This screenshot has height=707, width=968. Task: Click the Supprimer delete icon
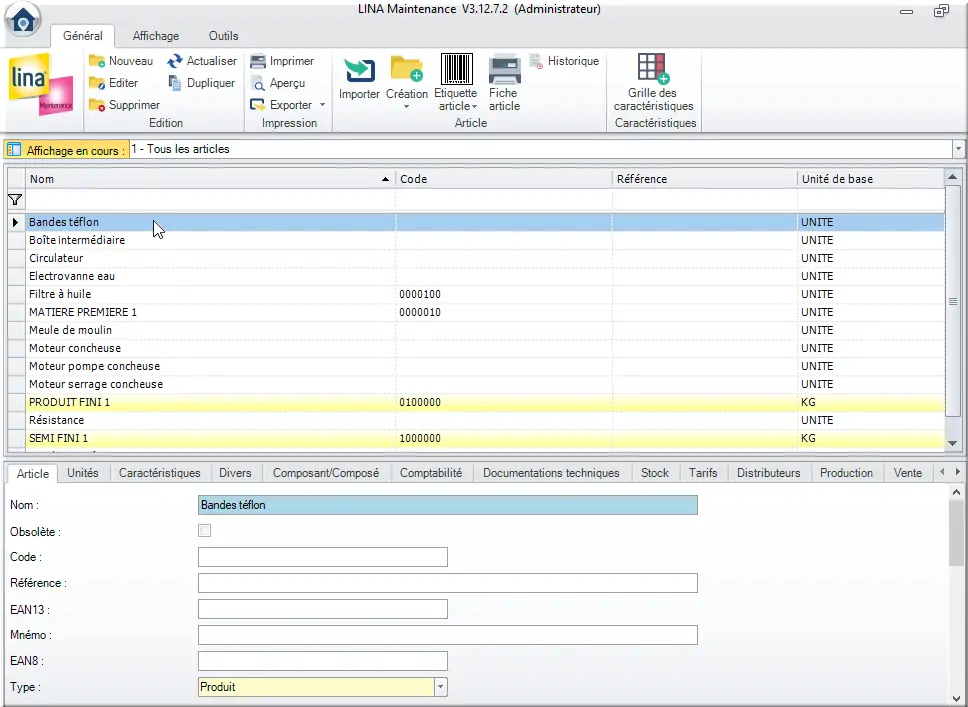(97, 105)
